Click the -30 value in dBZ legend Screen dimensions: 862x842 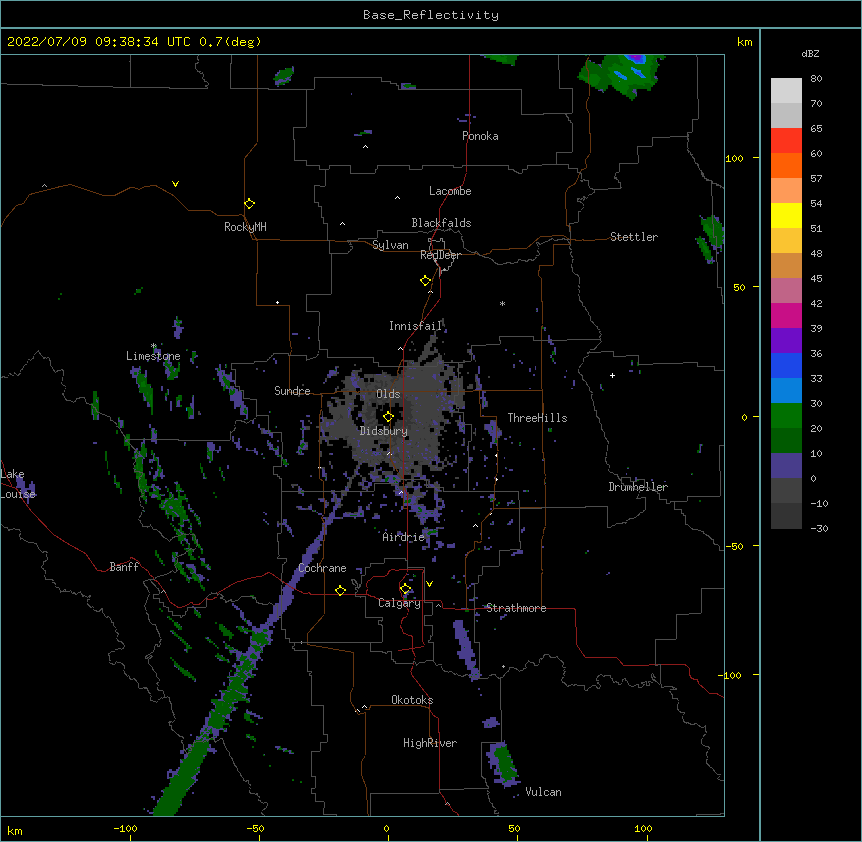pos(819,528)
